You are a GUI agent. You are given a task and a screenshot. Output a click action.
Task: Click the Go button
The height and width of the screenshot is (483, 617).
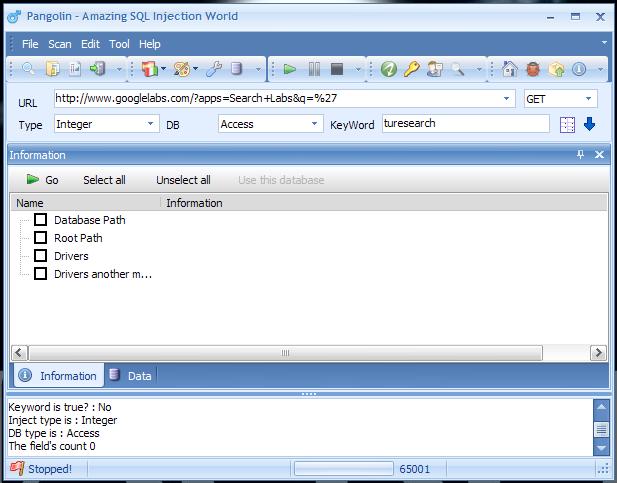[x=42, y=180]
